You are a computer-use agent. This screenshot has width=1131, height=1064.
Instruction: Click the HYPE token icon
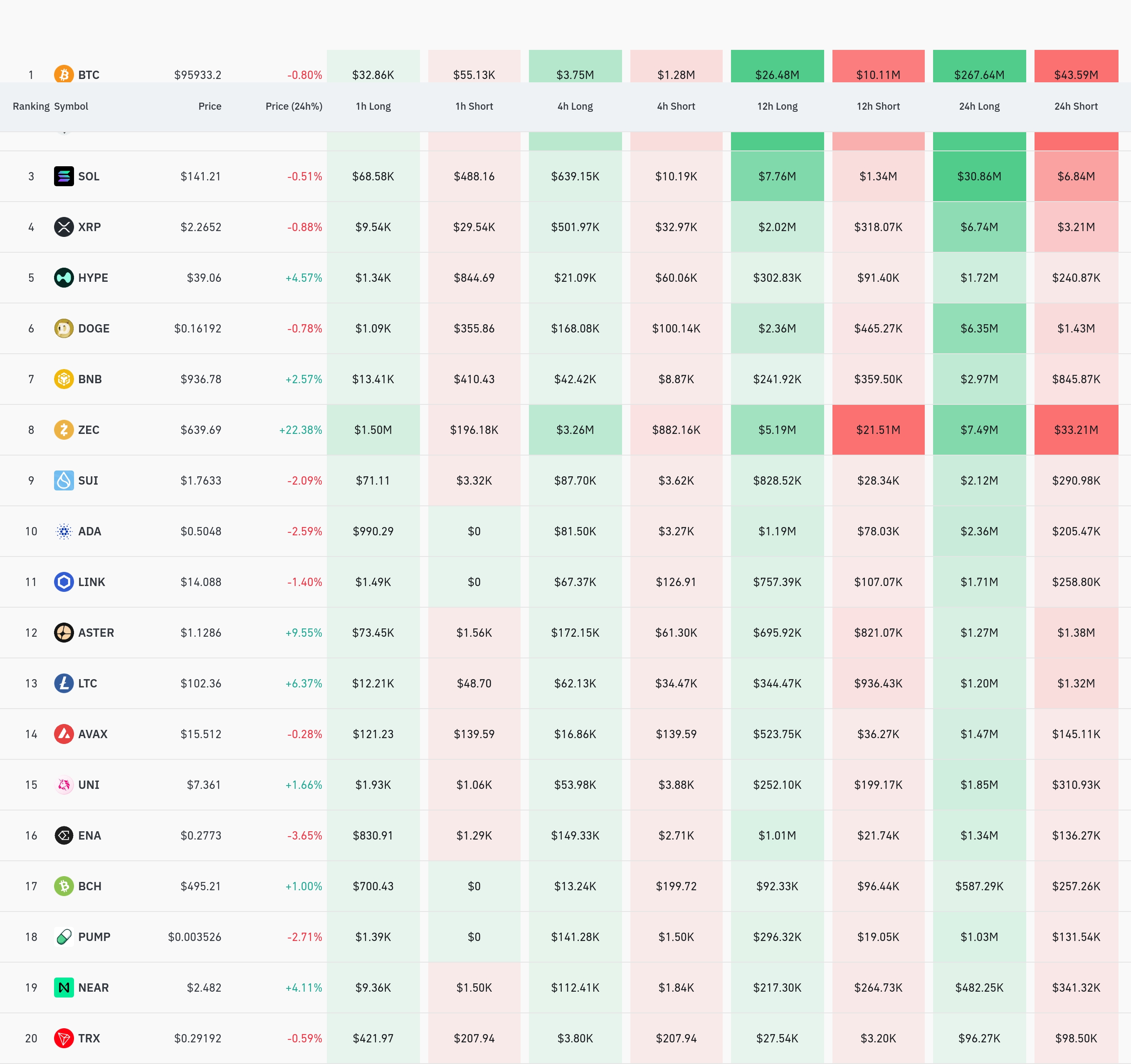click(64, 278)
